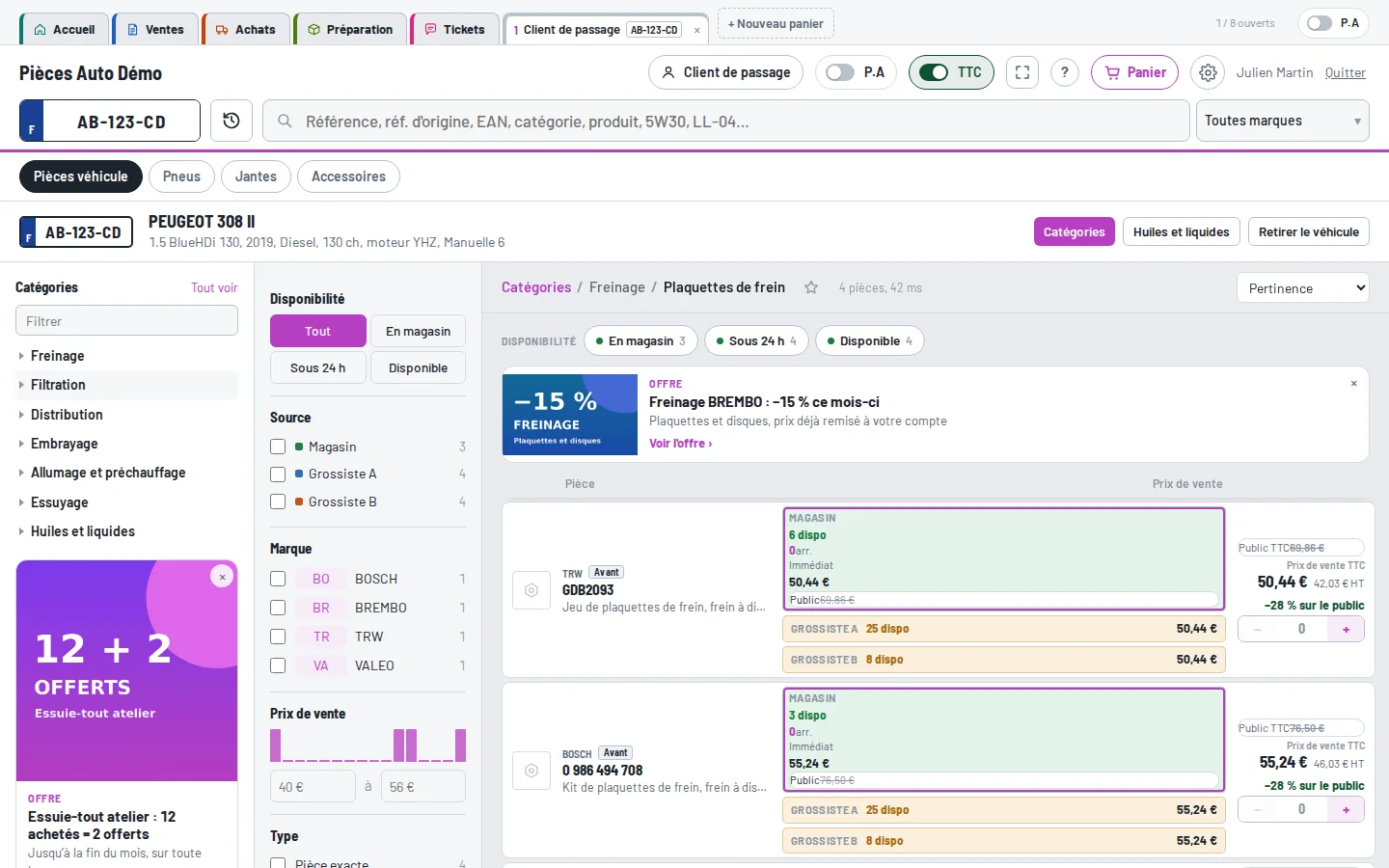Click Retirer le véhicule button
Screen dimensions: 1389x868
pyautogui.click(x=1308, y=231)
